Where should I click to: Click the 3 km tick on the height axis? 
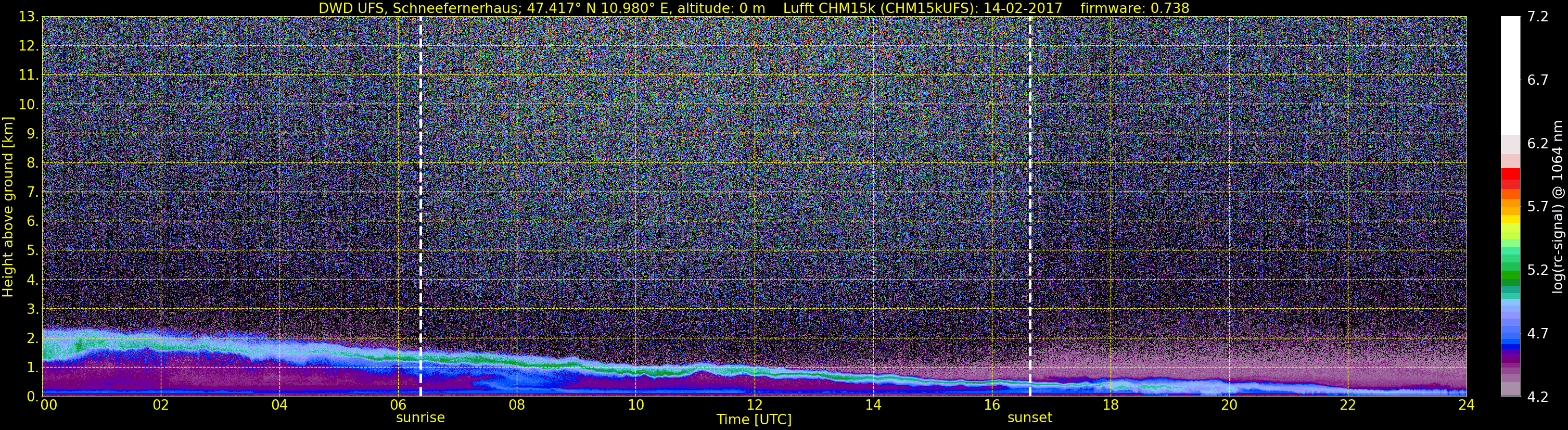click(x=32, y=309)
